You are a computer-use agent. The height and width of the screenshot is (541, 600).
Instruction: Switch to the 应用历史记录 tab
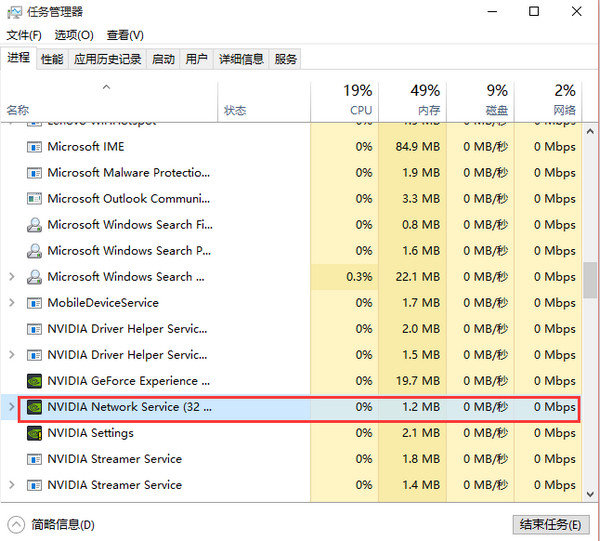click(x=108, y=59)
